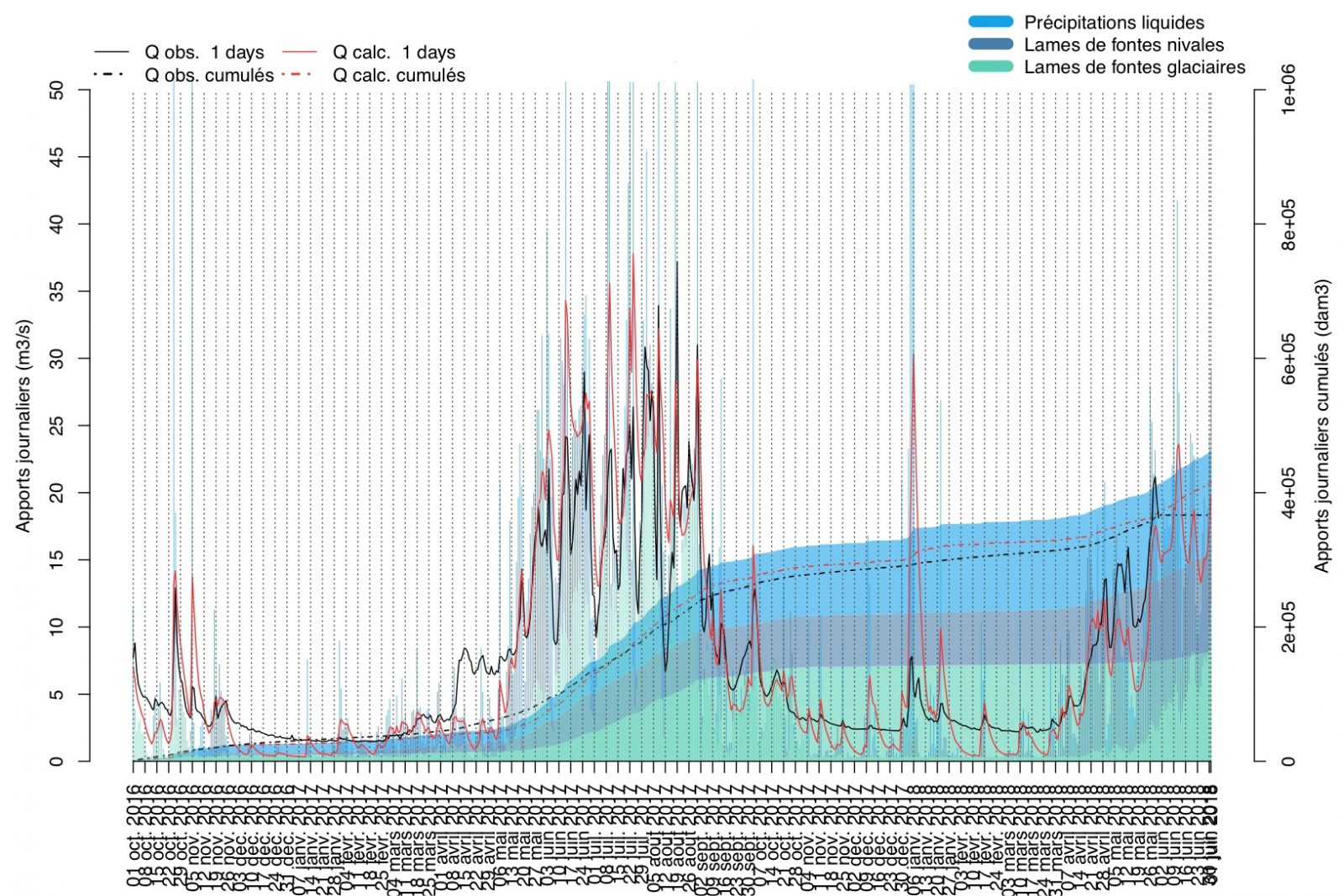Click the Précipitations liquides blue legend swatch
1344x896 pixels.
(990, 22)
